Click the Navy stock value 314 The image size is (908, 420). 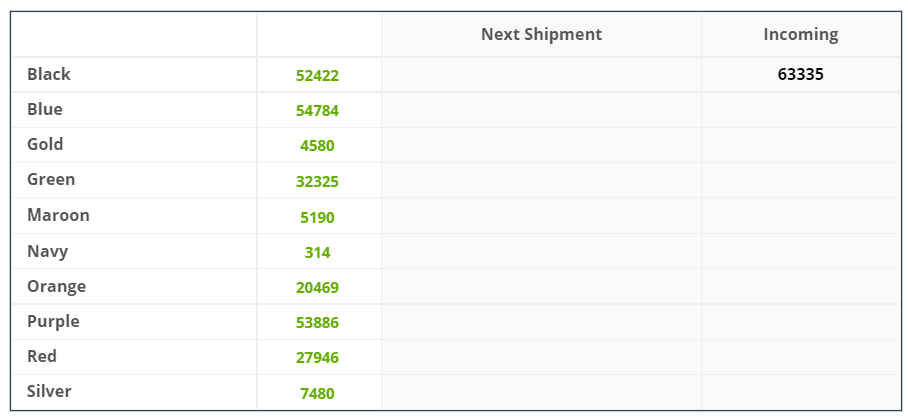pos(317,253)
